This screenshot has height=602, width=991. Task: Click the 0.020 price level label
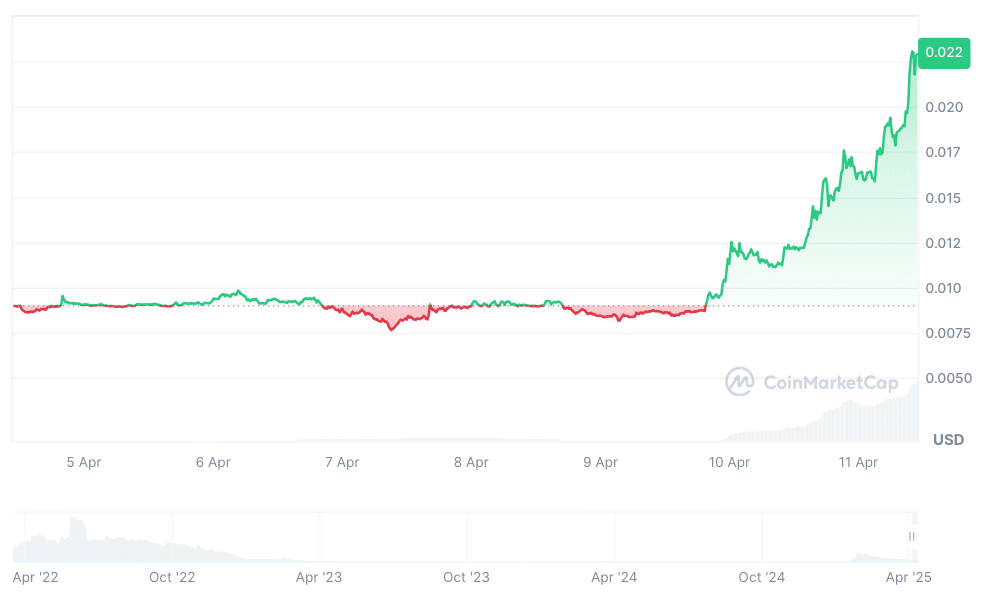pyautogui.click(x=944, y=107)
